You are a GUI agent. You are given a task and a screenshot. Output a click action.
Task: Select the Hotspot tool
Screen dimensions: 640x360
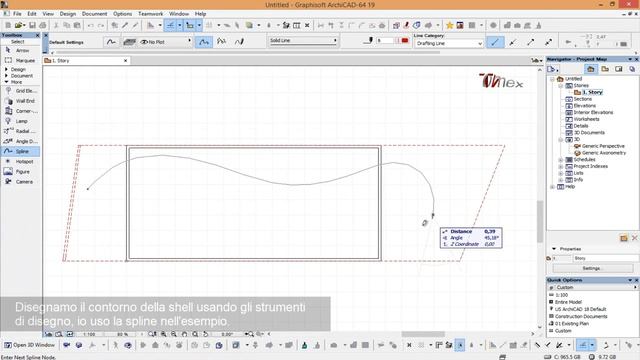click(x=20, y=162)
